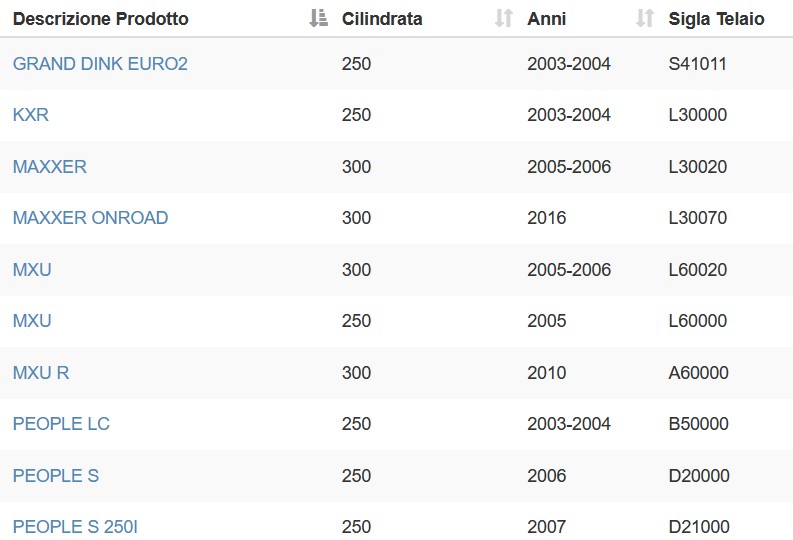The image size is (793, 540).
Task: Click the Cilindrata column header text
Action: point(382,19)
